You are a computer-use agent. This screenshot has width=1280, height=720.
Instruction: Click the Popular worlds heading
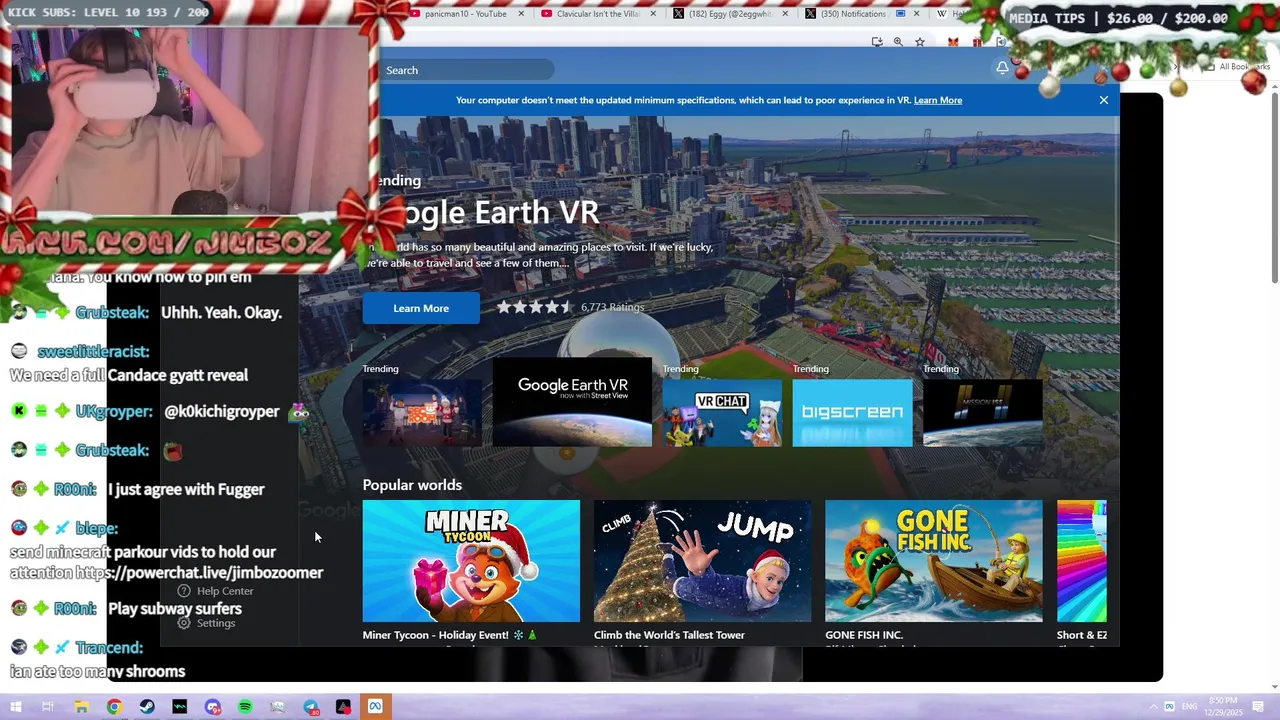[x=412, y=485]
